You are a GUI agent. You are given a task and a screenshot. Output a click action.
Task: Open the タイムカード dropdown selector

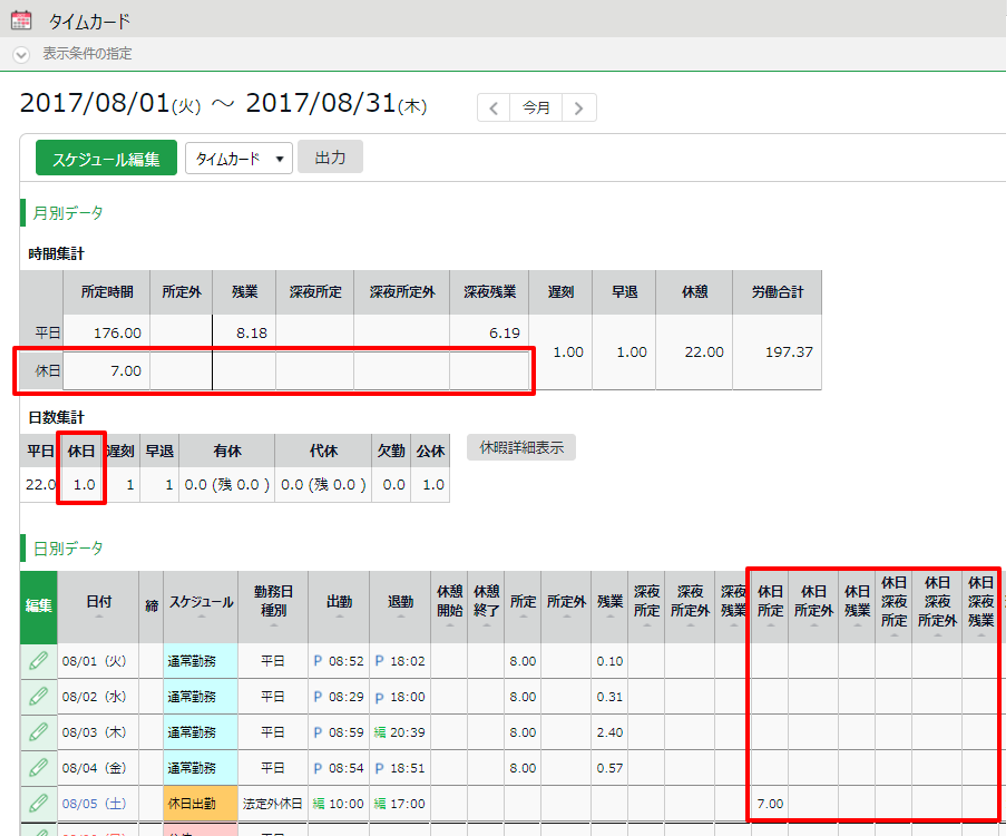(x=239, y=158)
